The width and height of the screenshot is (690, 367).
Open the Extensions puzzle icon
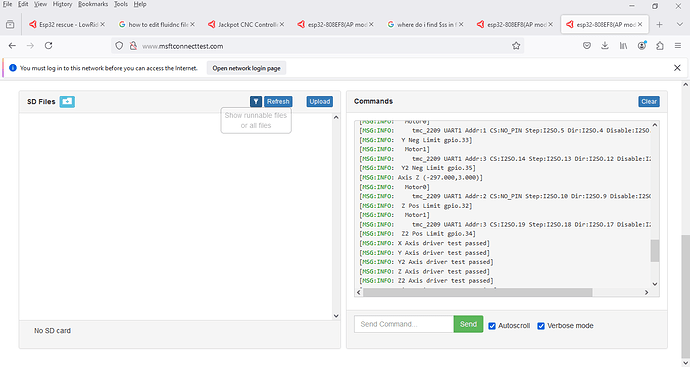click(x=660, y=46)
